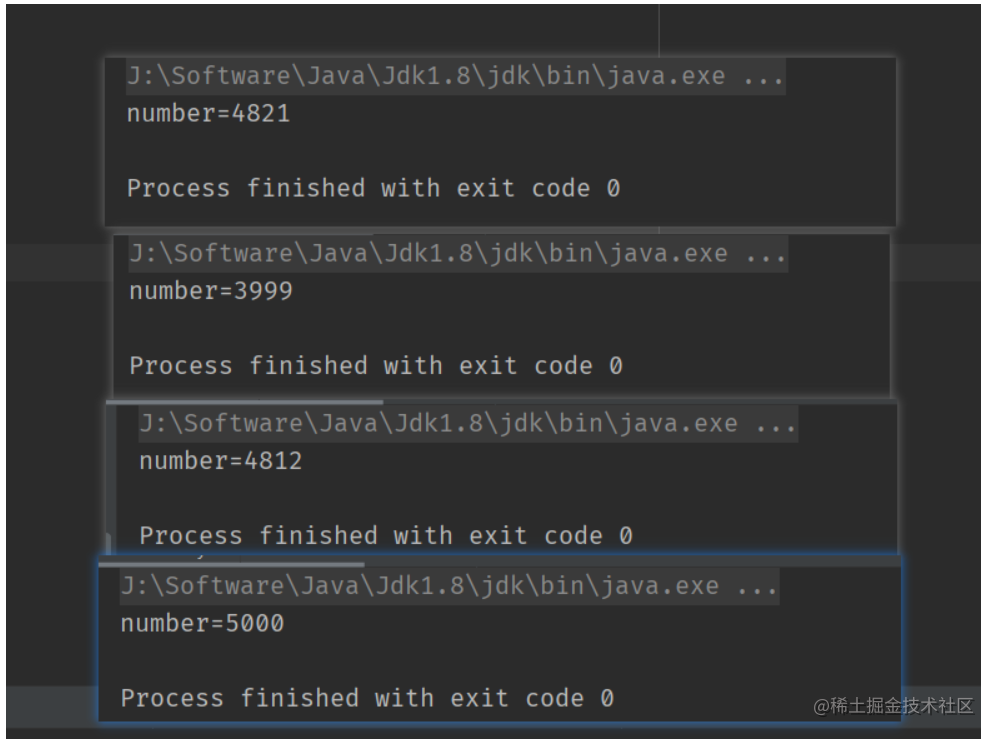Click the number=3999 output line
The image size is (997, 739).
211,291
